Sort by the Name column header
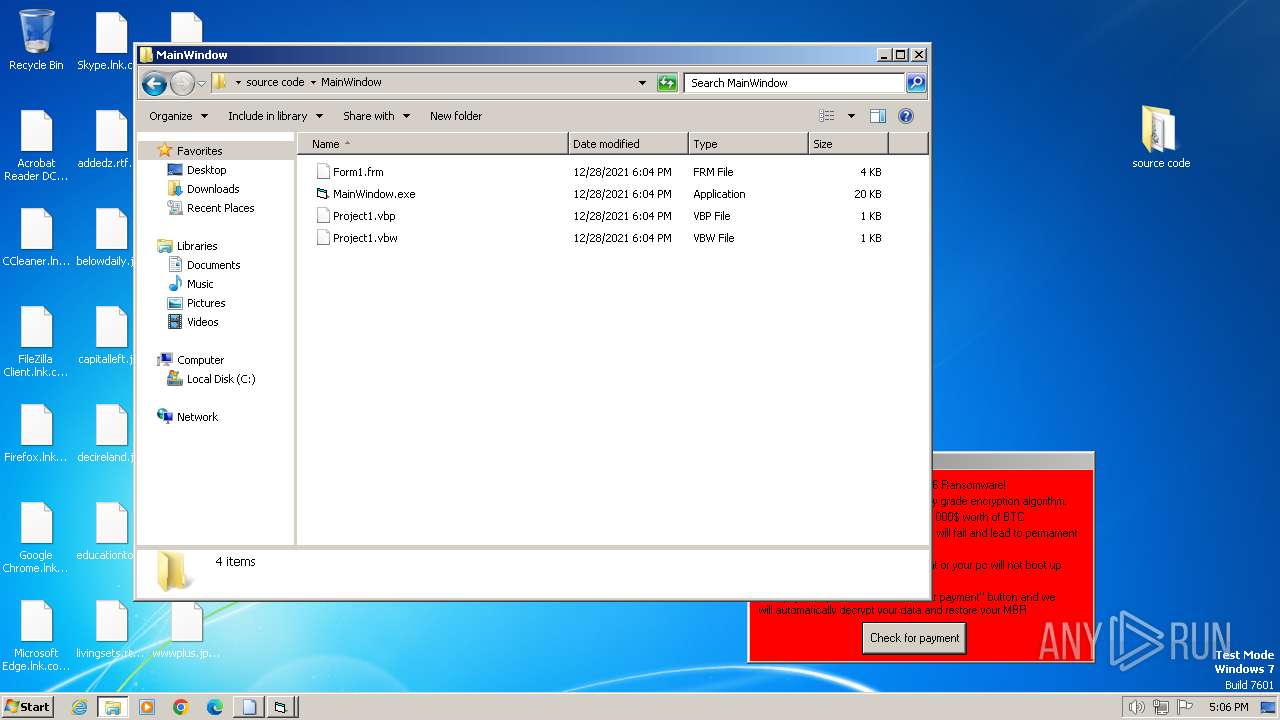Image resolution: width=1280 pixels, height=720 pixels. click(433, 144)
